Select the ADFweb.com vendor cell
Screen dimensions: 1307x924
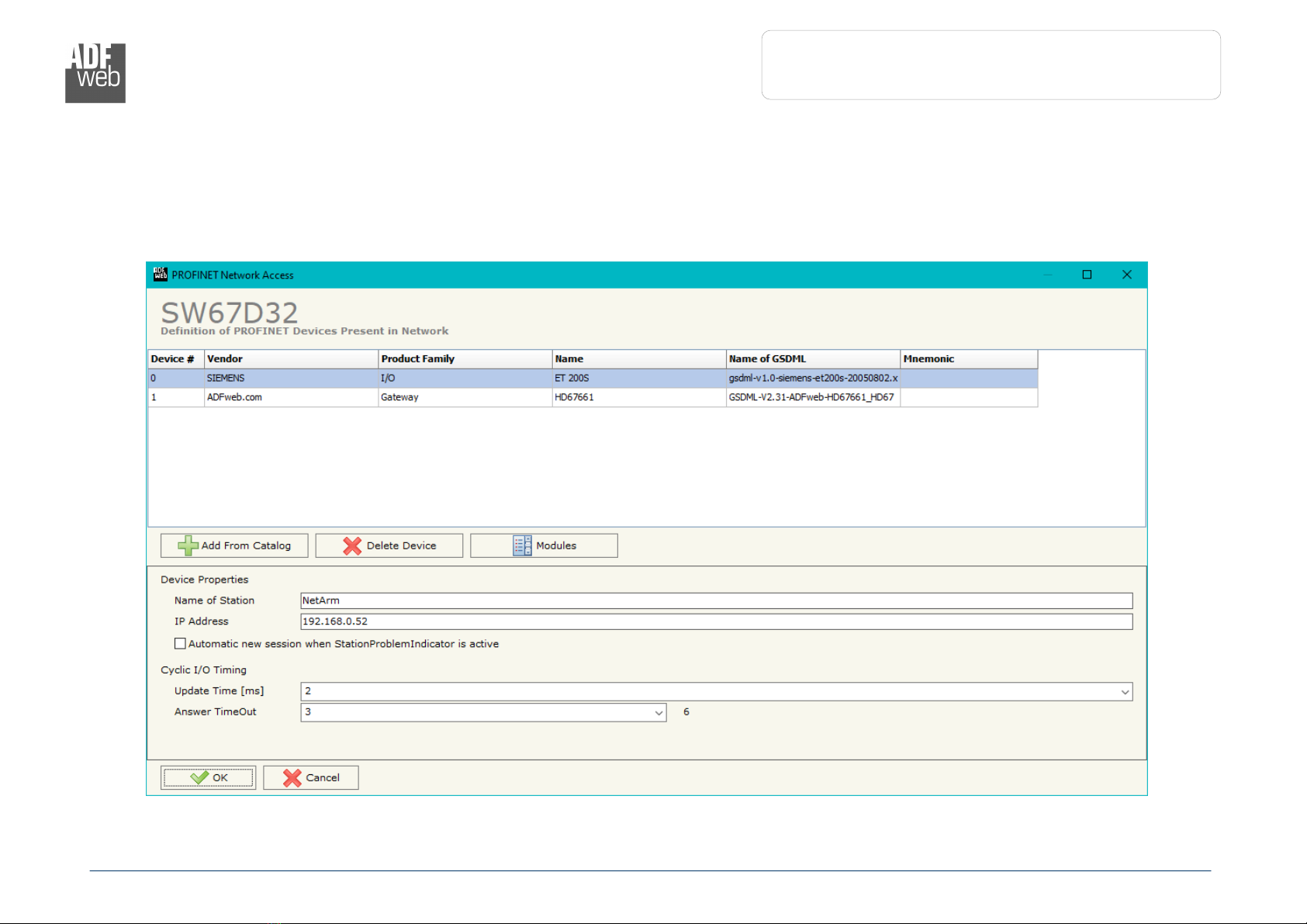coord(291,397)
